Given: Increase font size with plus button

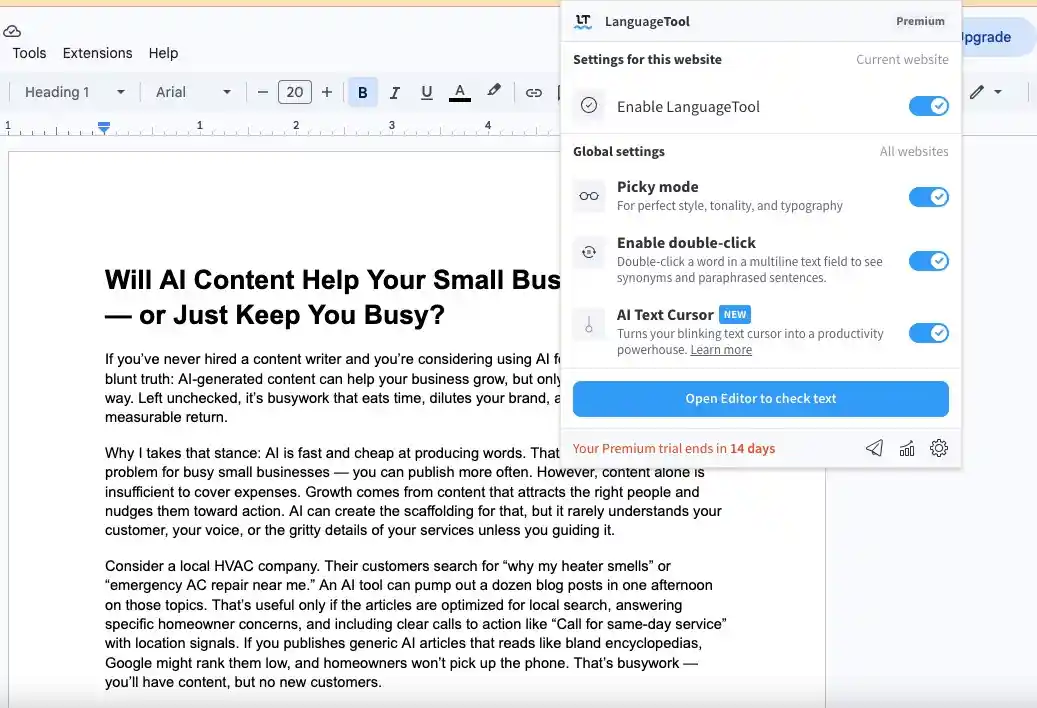Looking at the screenshot, I should [327, 93].
